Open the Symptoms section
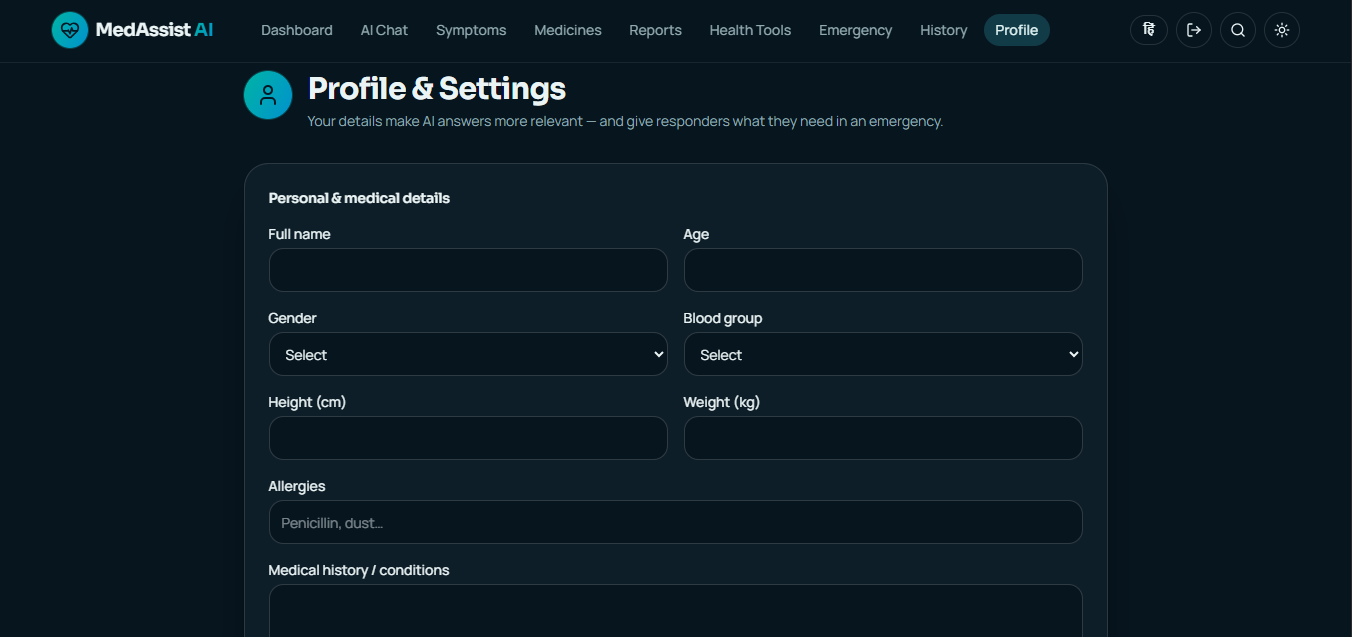This screenshot has height=637, width=1352. (471, 30)
